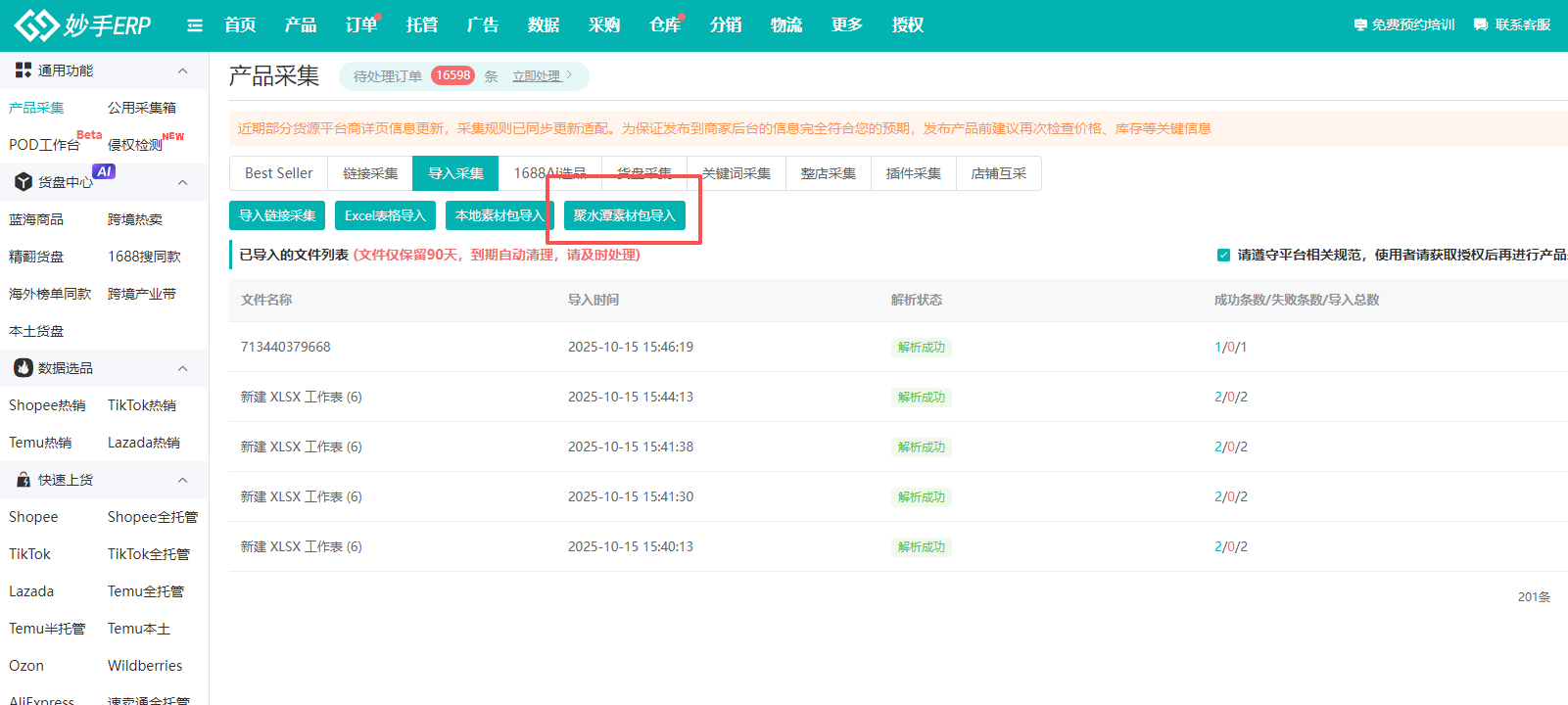
Task: Click the 通用功能 grid icon
Action: [24, 70]
